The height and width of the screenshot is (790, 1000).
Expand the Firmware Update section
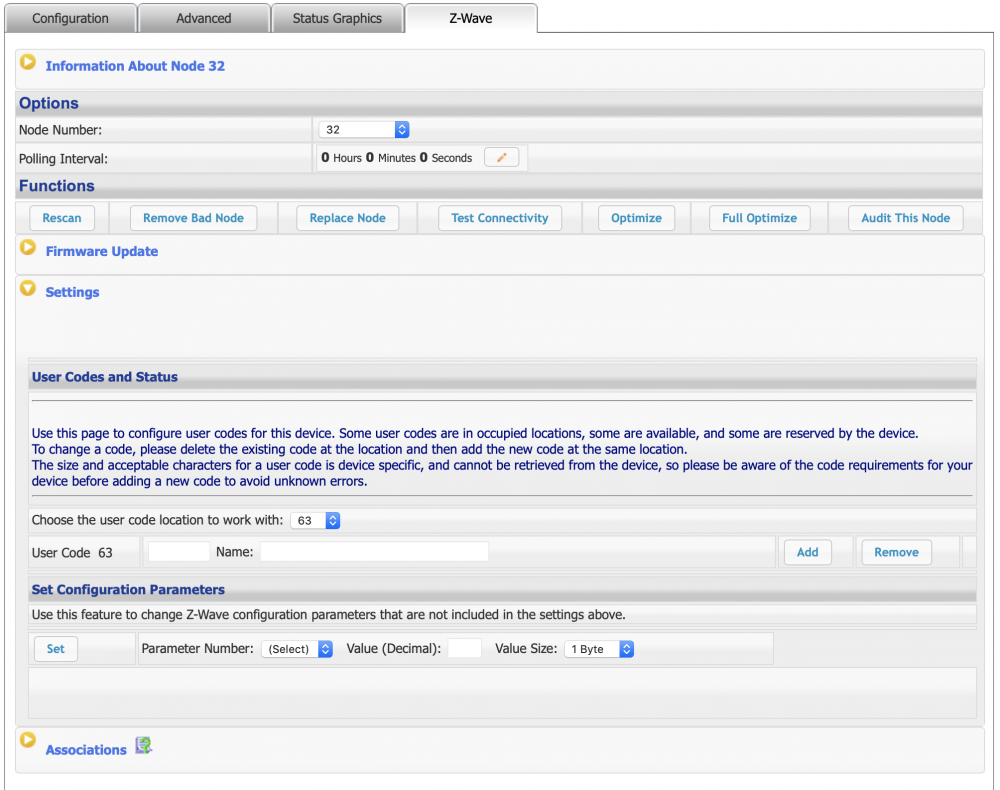[29, 249]
